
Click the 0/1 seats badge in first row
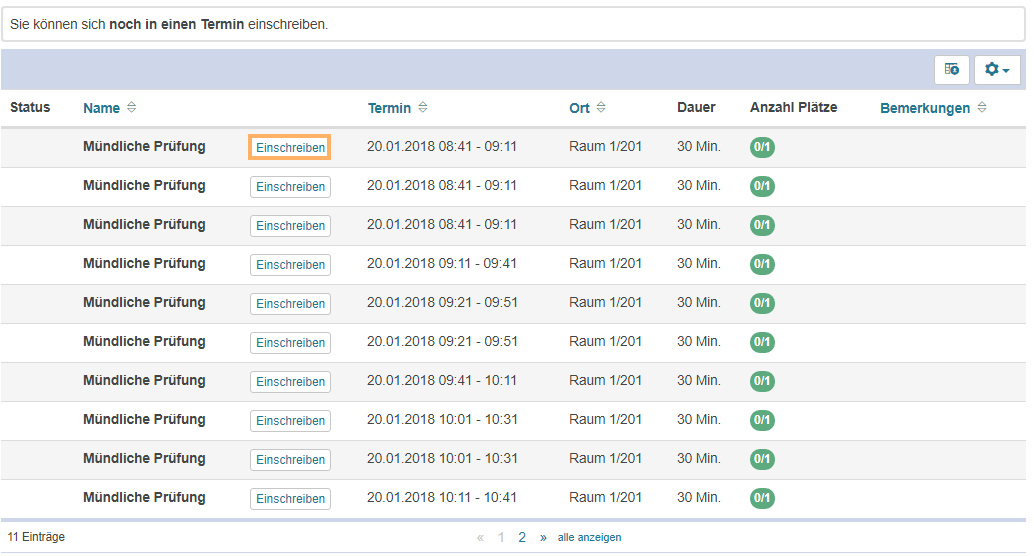(x=762, y=147)
